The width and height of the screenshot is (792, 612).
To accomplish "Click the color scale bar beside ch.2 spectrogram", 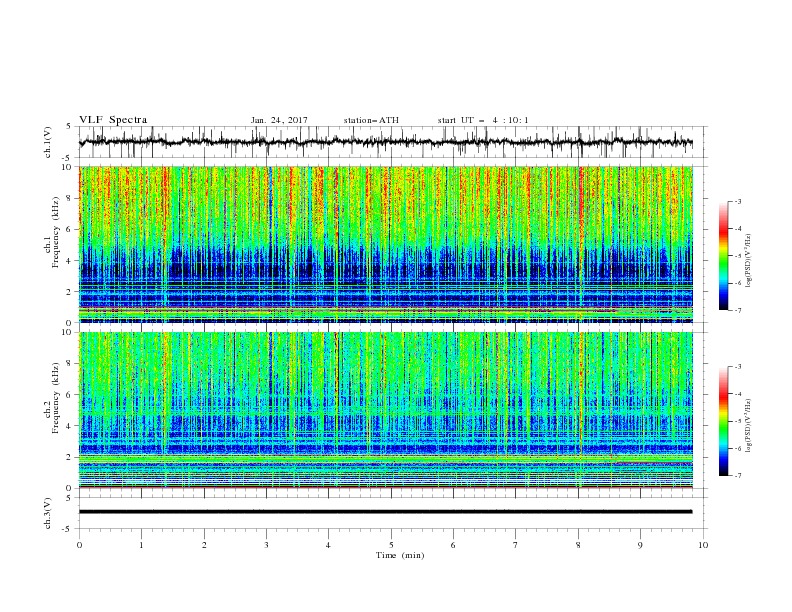I will tap(723, 421).
